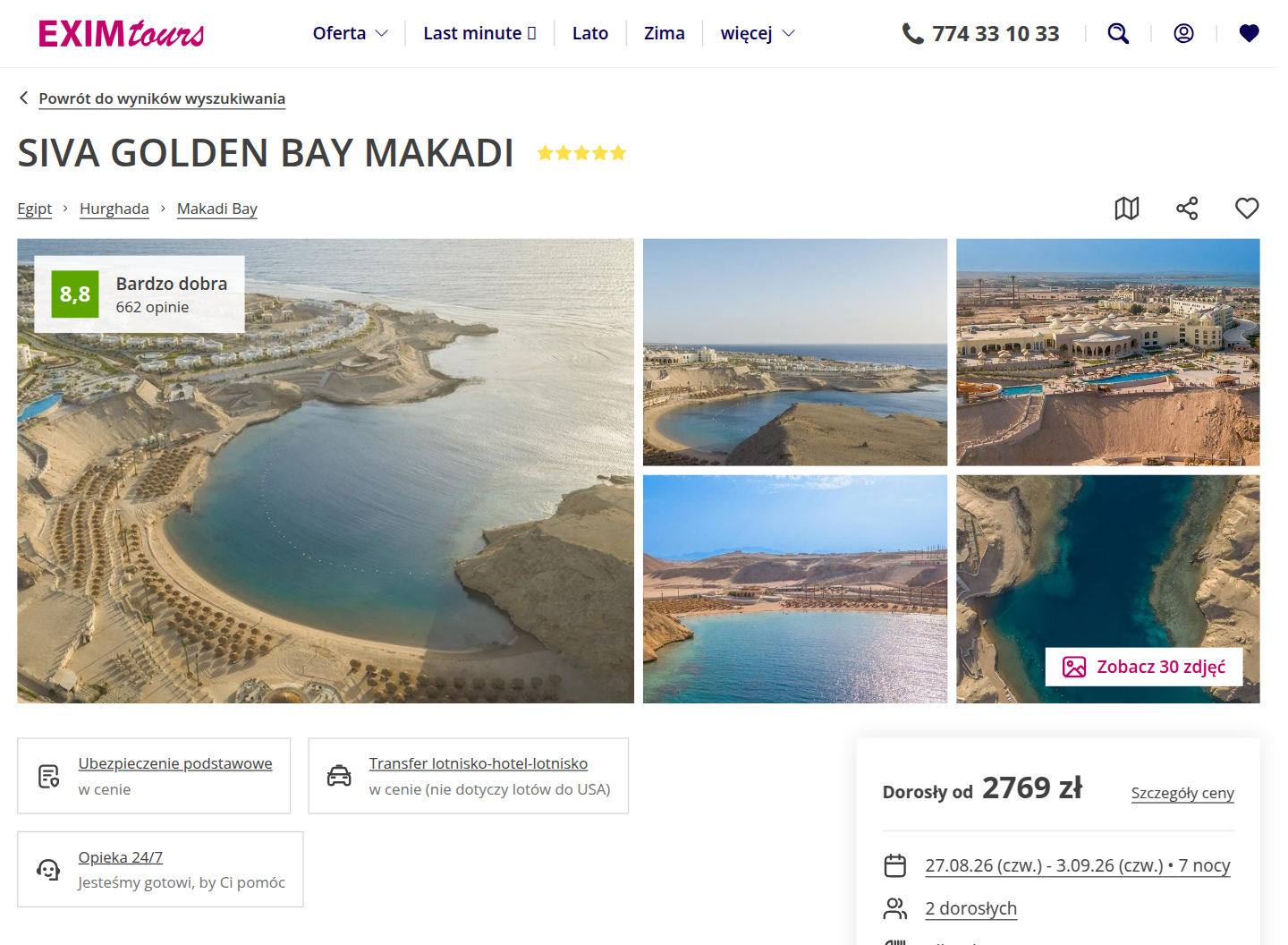Open the turquoise beach thumbnail photo
This screenshot has height=945, width=1288.
[x=795, y=589]
